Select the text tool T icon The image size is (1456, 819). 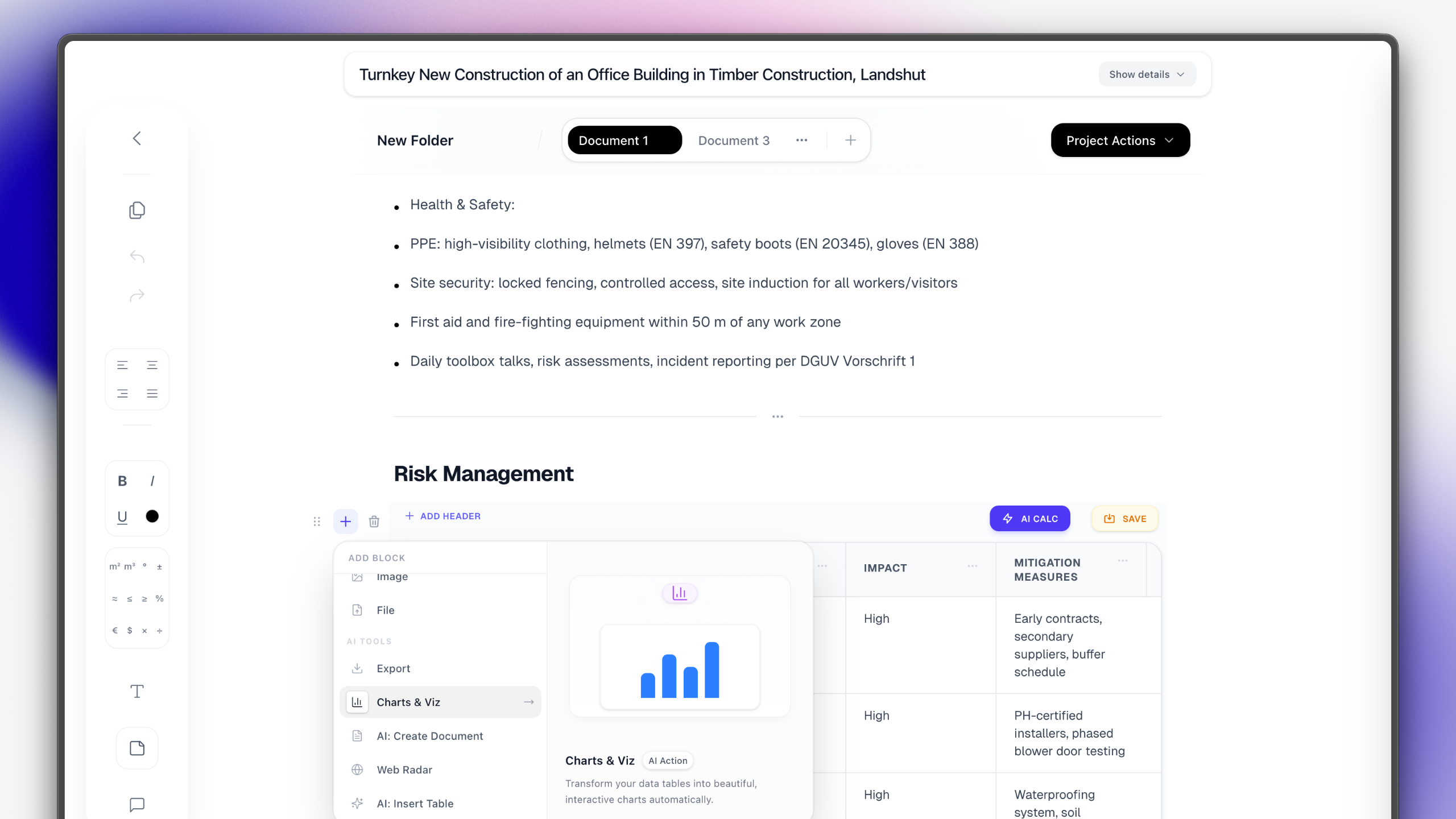[136, 692]
